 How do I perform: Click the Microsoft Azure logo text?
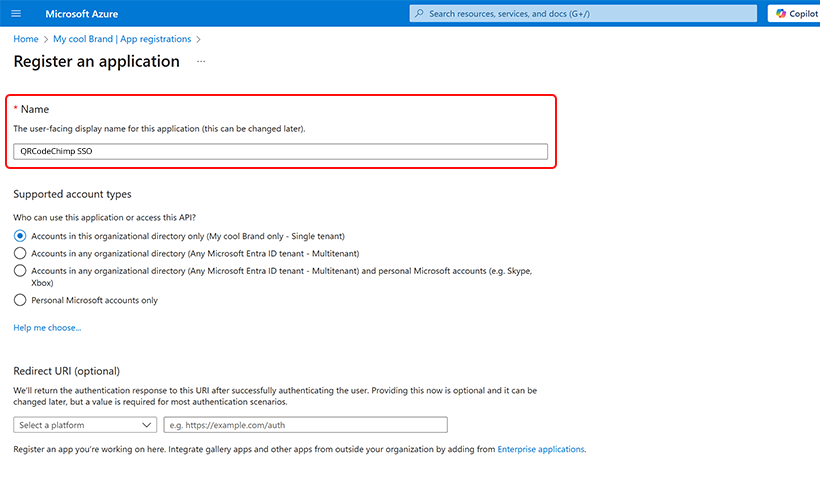click(82, 14)
